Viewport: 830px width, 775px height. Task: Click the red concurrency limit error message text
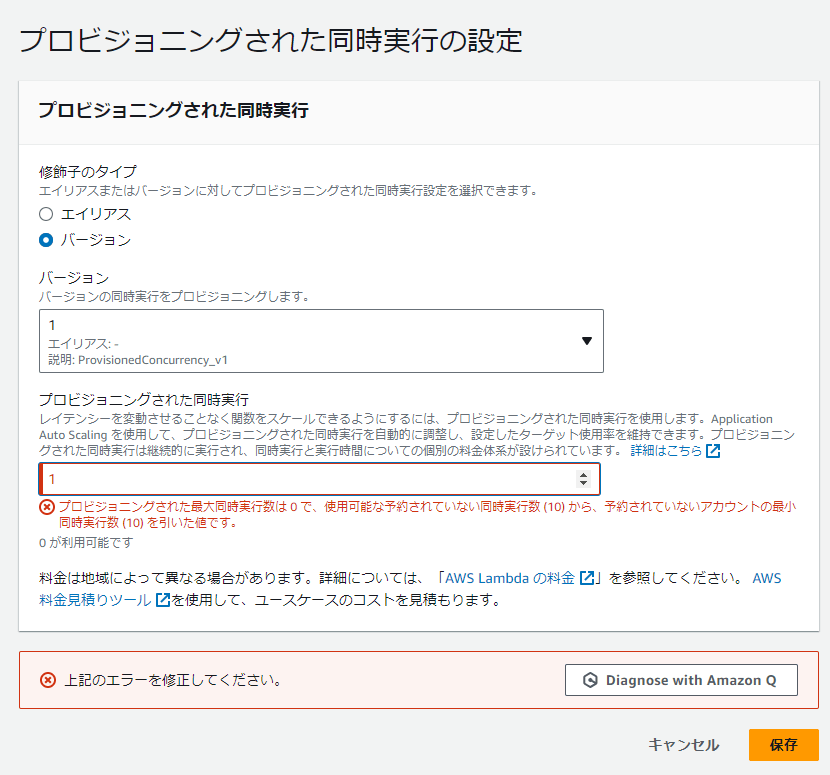point(427,515)
